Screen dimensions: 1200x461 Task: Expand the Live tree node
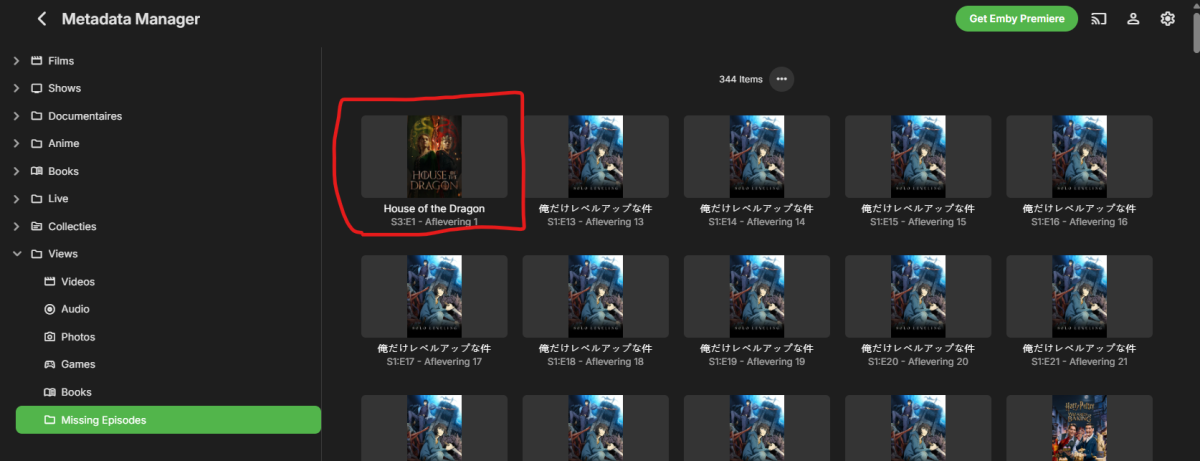point(16,199)
